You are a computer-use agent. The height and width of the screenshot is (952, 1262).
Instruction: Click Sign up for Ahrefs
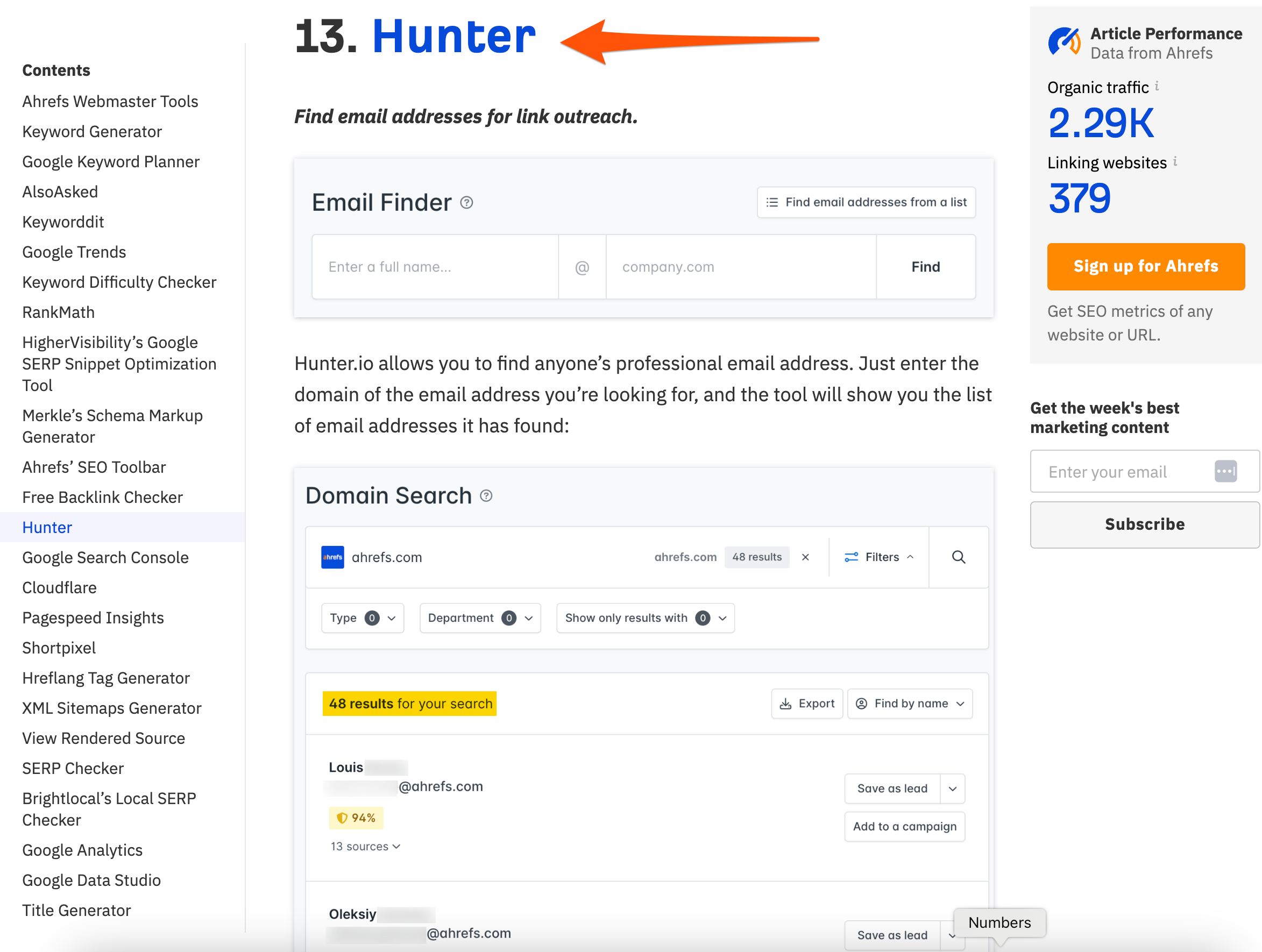point(1146,266)
